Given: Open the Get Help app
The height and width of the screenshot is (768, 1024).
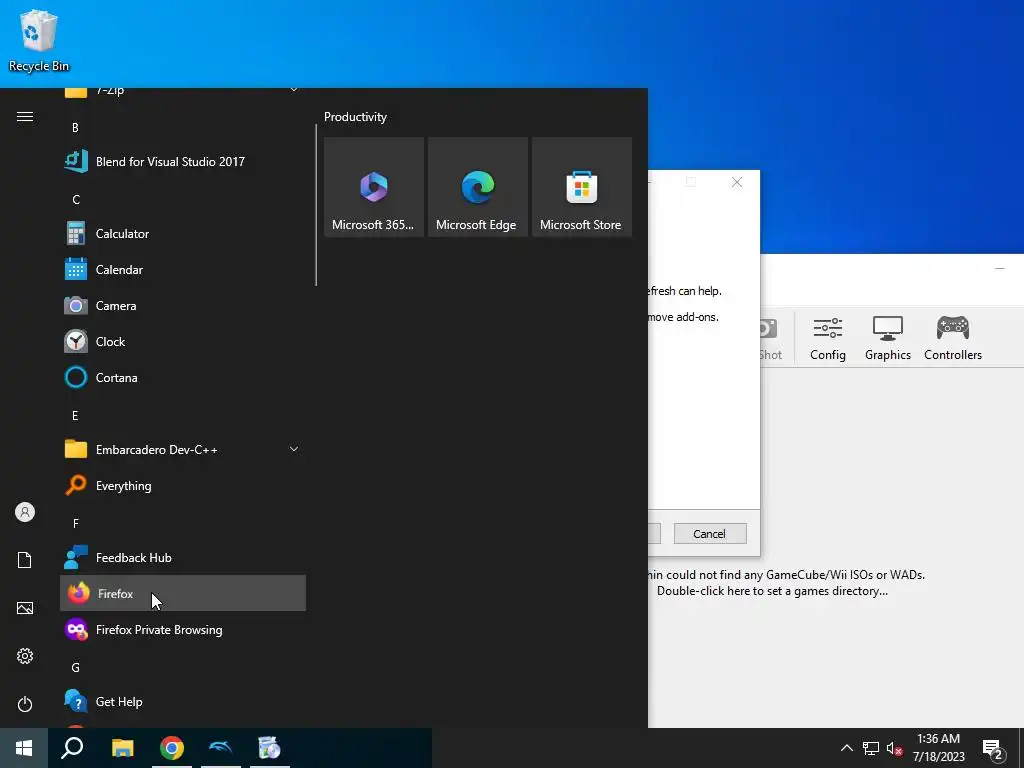Looking at the screenshot, I should click(x=183, y=701).
